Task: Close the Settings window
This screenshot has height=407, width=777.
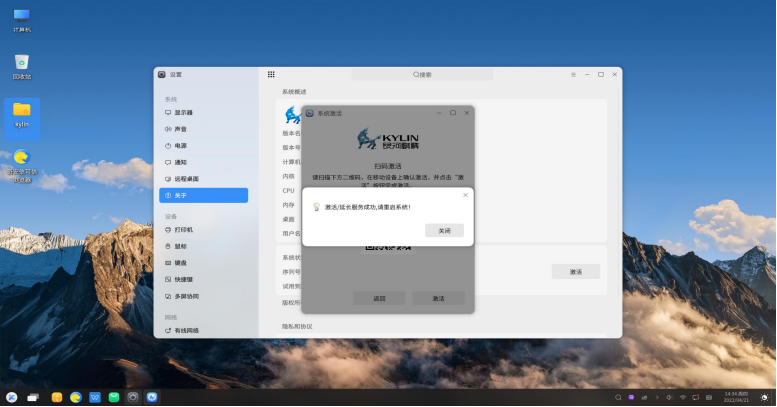Action: coord(614,74)
